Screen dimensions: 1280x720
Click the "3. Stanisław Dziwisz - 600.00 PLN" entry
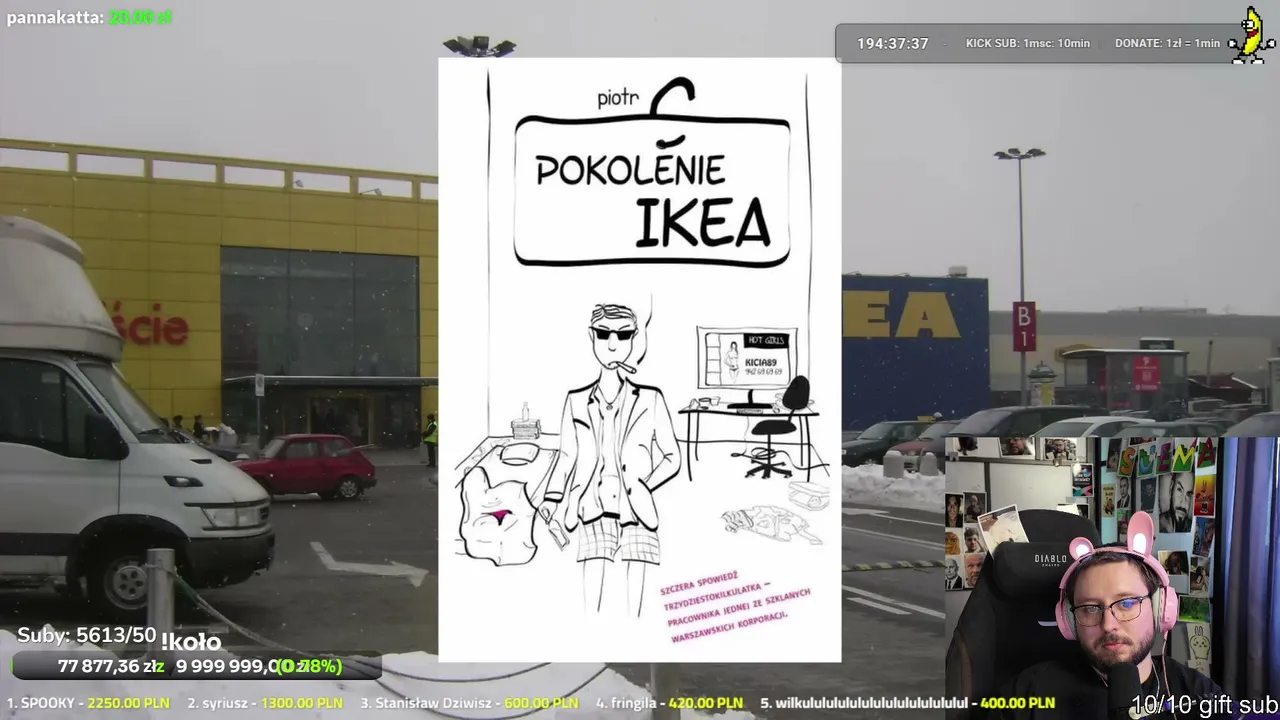tap(469, 703)
